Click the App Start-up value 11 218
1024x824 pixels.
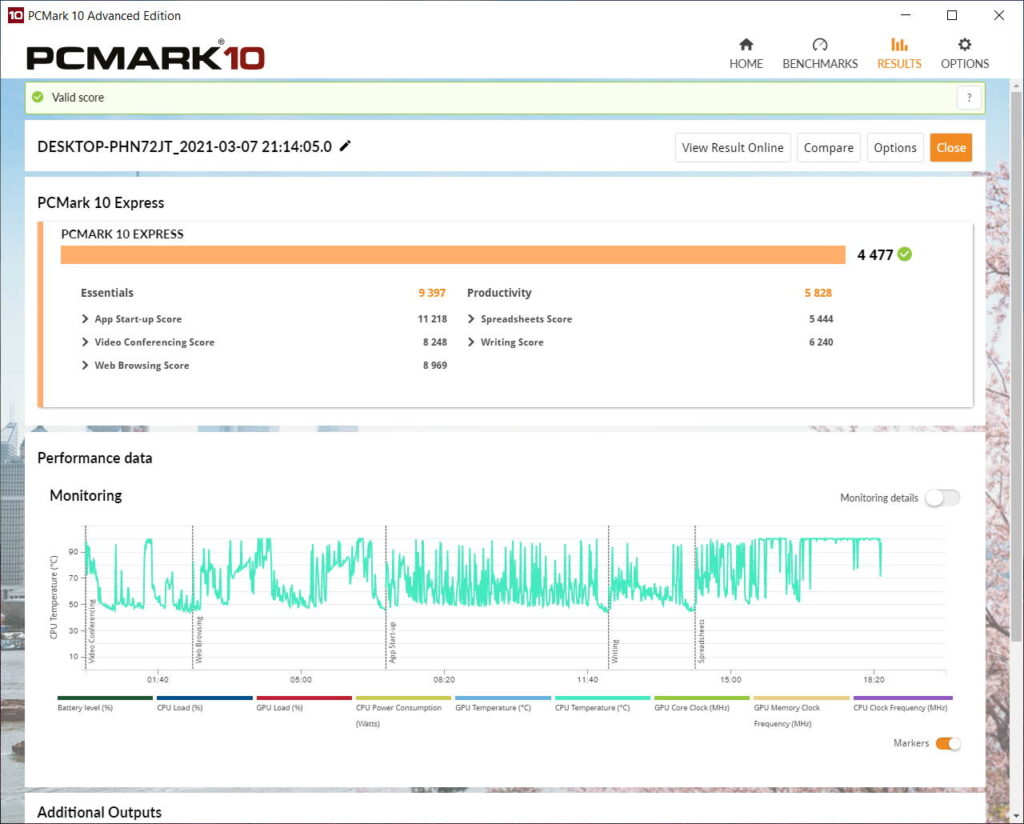pyautogui.click(x=432, y=319)
